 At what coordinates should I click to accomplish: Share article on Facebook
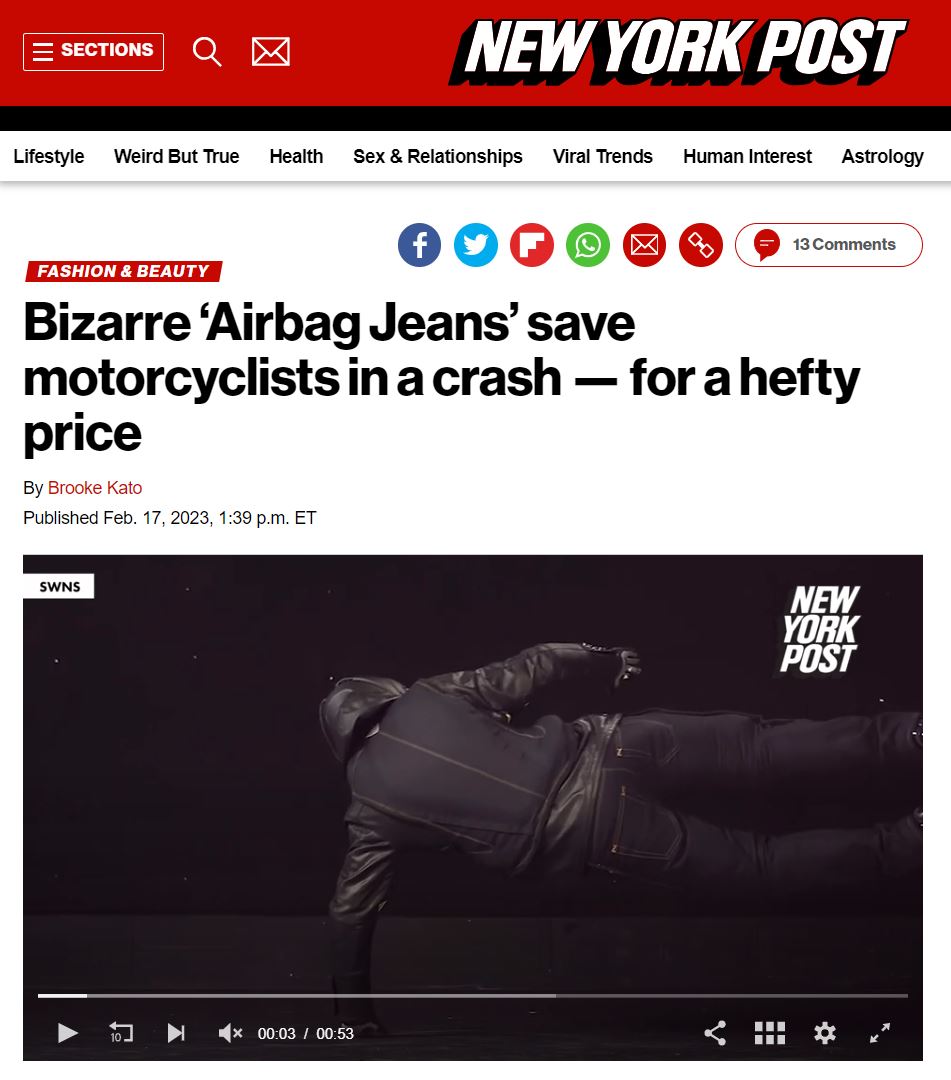coord(419,245)
